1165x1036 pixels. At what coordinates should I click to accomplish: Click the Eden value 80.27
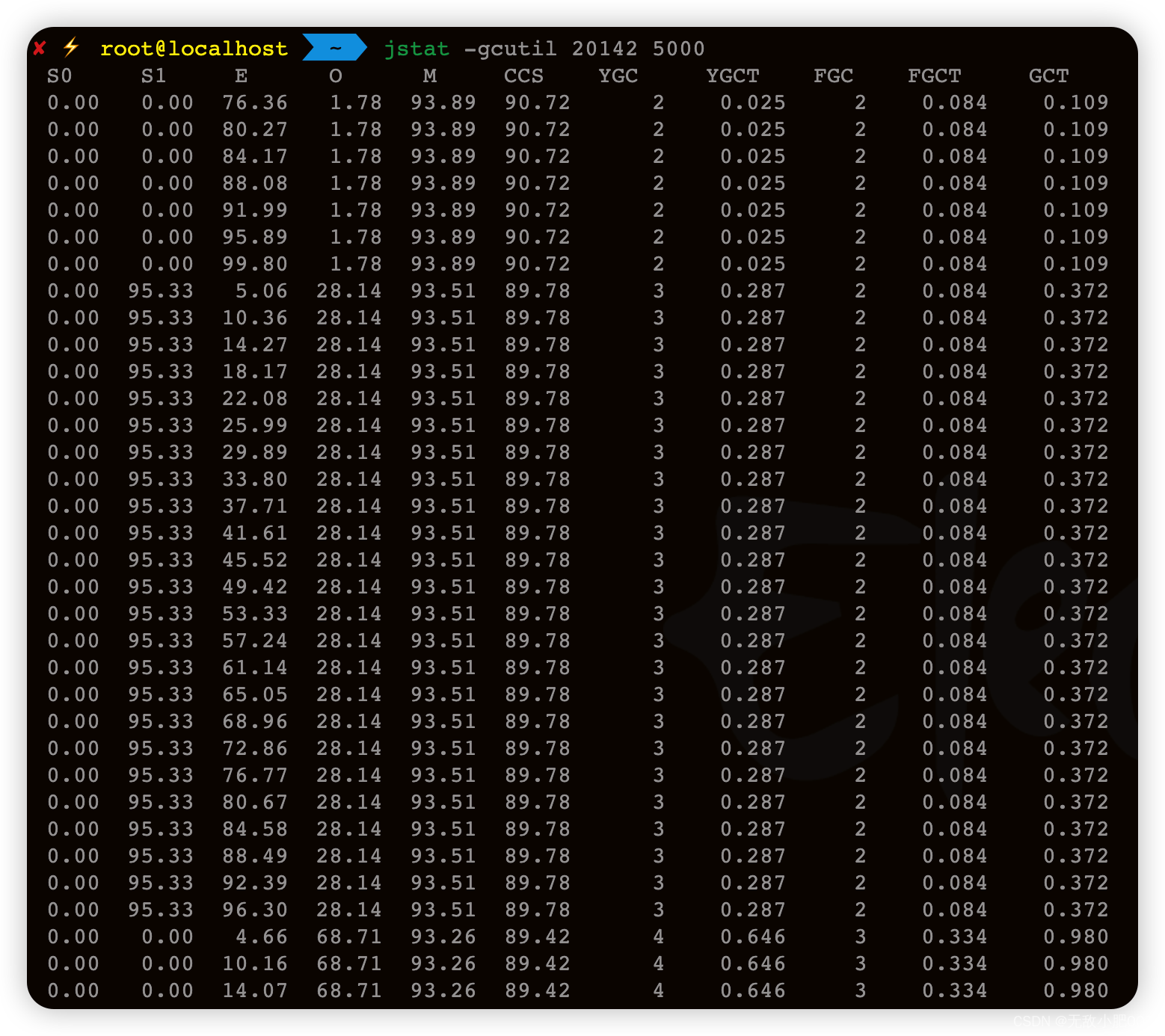click(255, 129)
